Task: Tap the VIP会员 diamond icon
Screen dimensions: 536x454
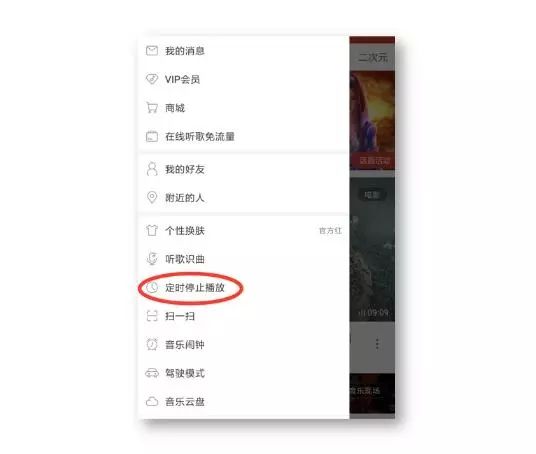Action: pos(152,79)
